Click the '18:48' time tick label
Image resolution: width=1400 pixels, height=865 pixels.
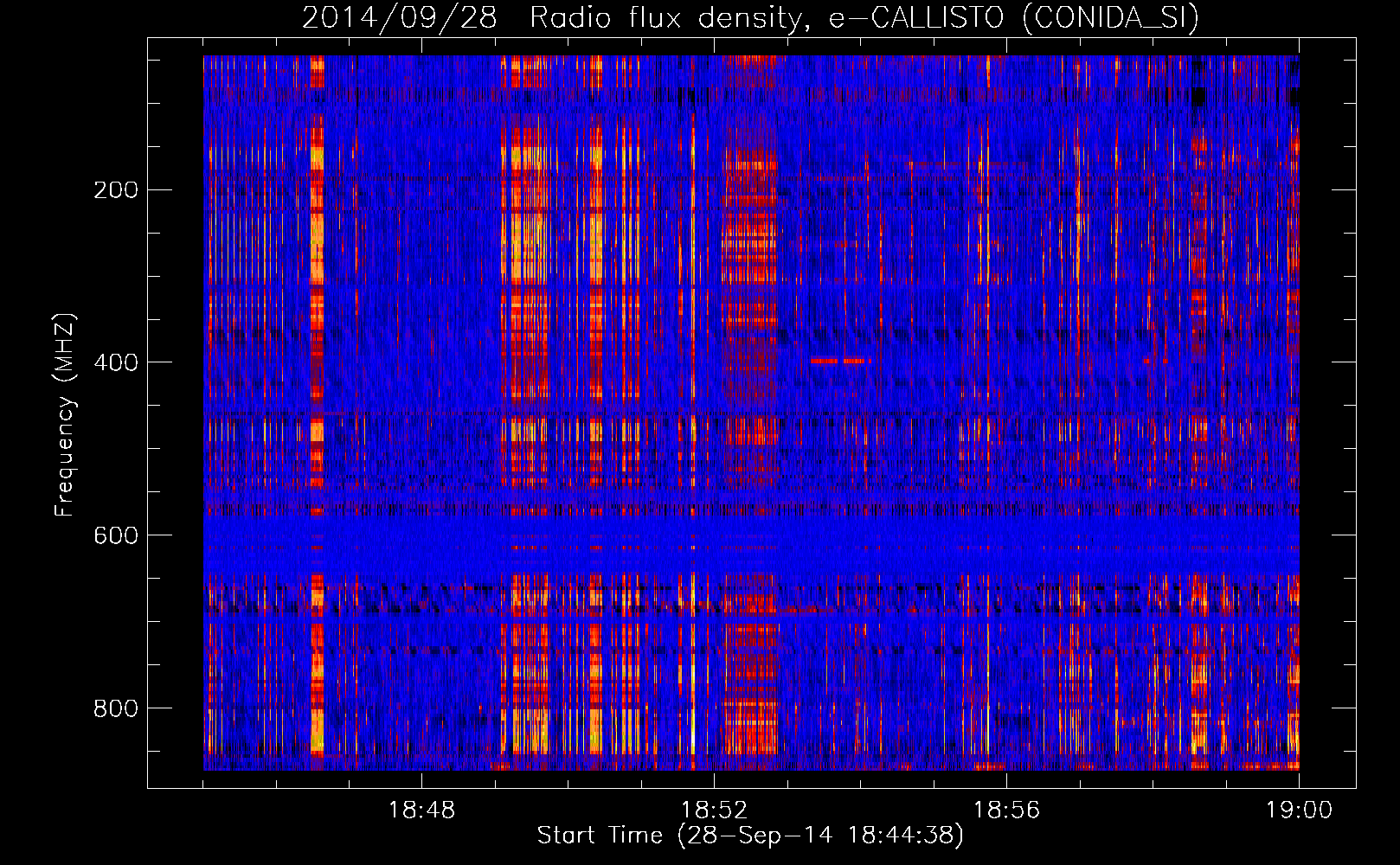(x=421, y=811)
